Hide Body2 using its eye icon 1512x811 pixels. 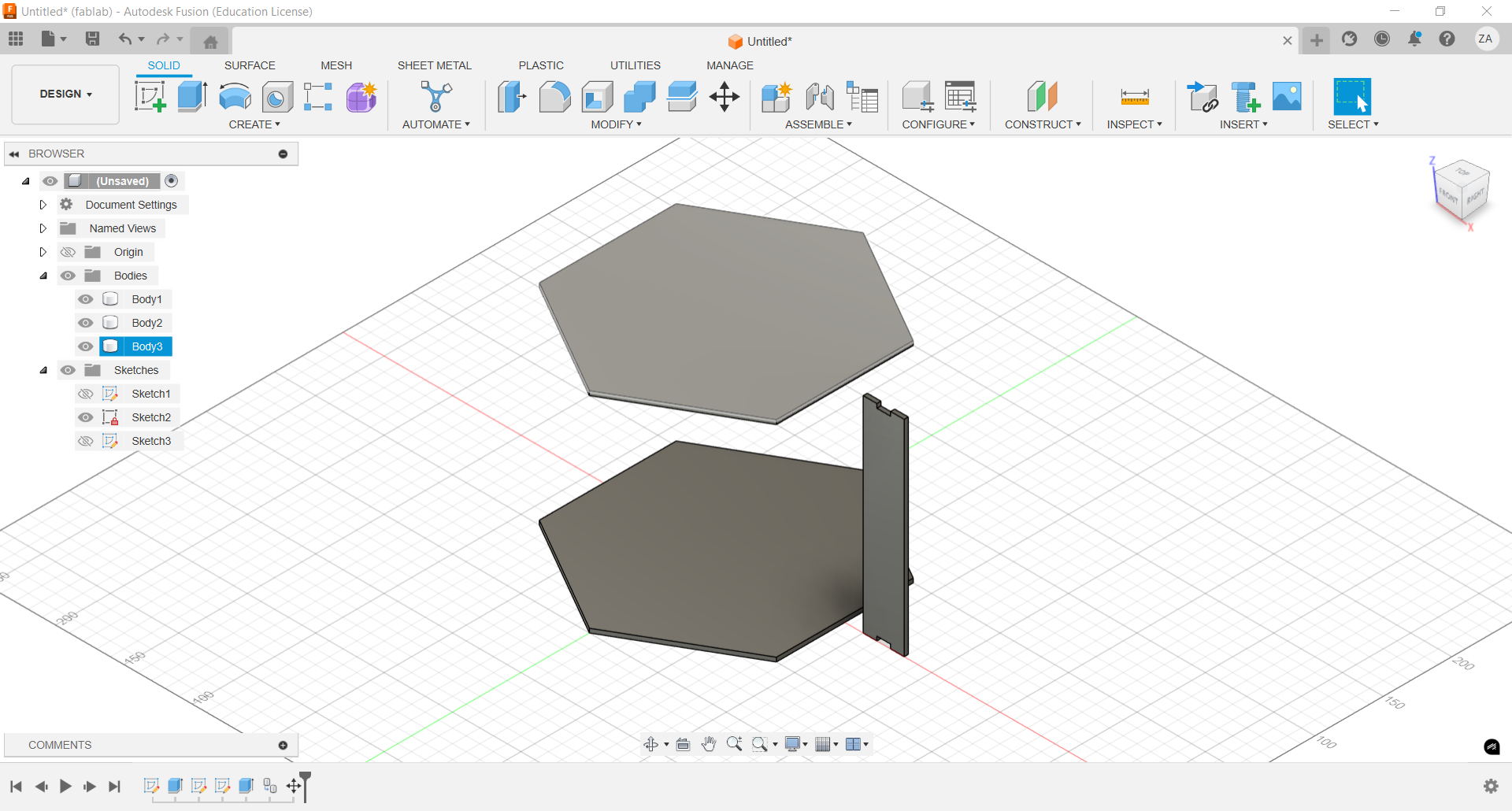pyautogui.click(x=86, y=323)
